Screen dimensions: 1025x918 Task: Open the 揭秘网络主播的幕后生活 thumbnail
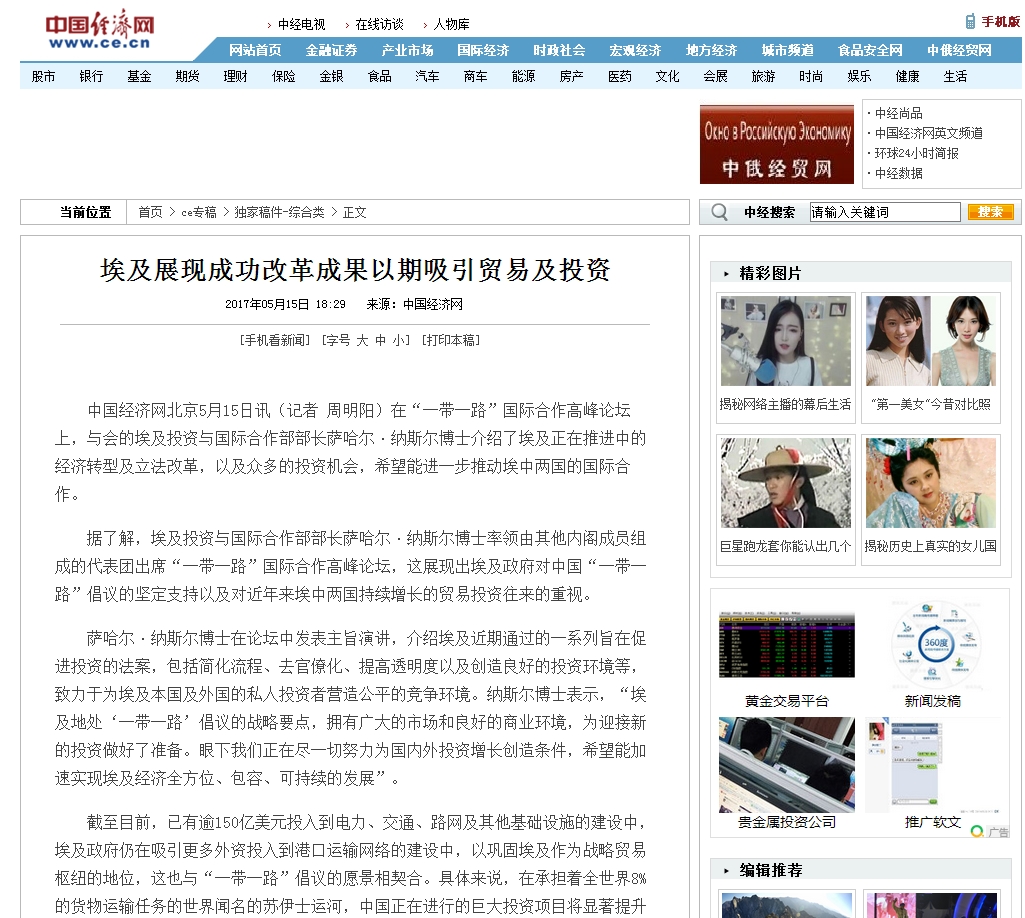(785, 341)
